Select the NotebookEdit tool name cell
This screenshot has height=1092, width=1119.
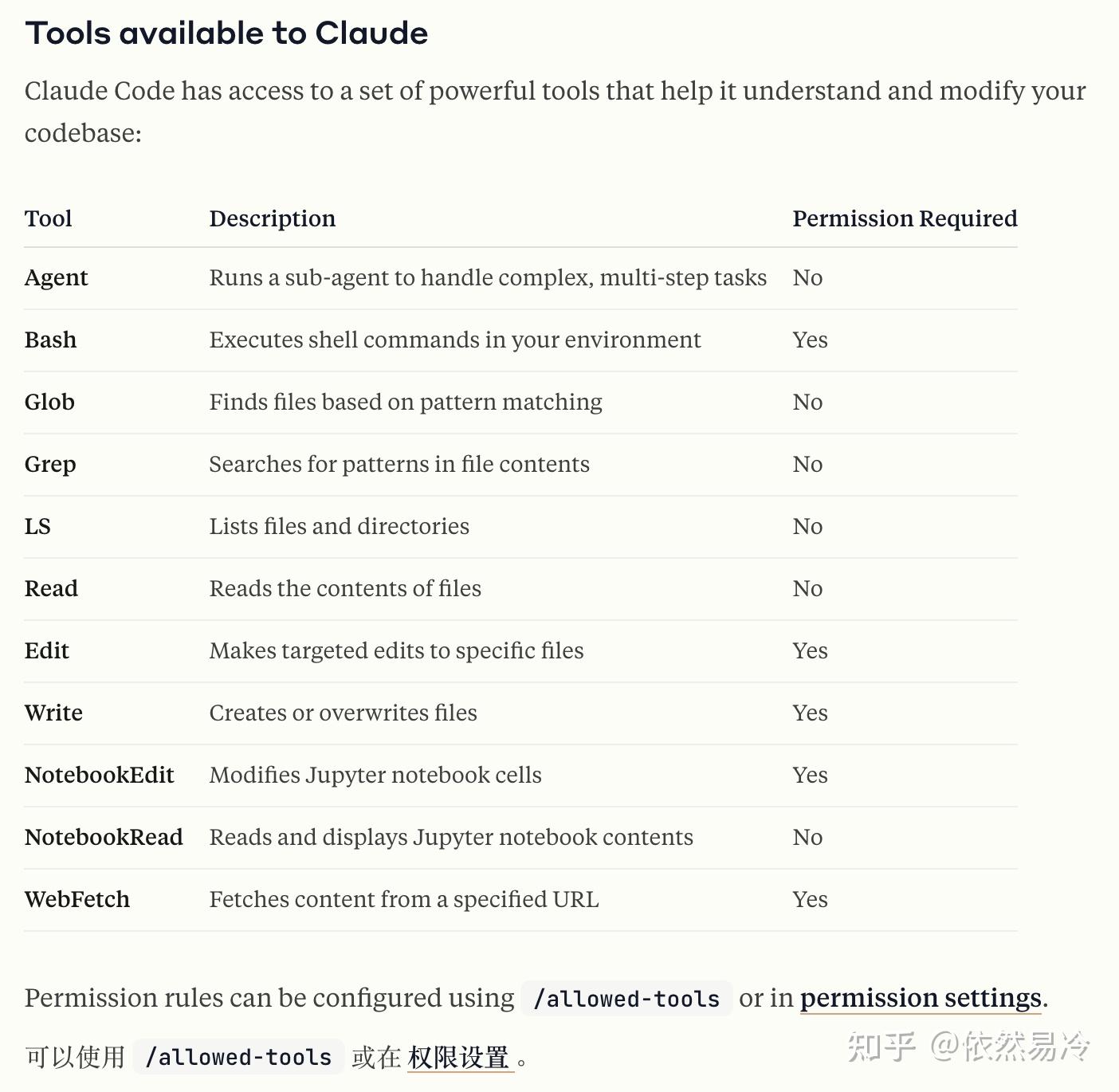[x=100, y=775]
